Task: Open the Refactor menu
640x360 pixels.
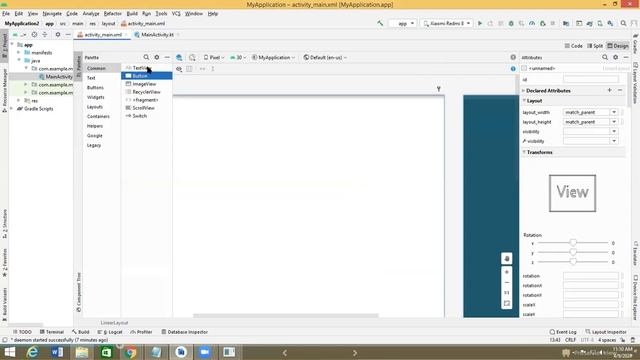Action: pyautogui.click(x=112, y=13)
